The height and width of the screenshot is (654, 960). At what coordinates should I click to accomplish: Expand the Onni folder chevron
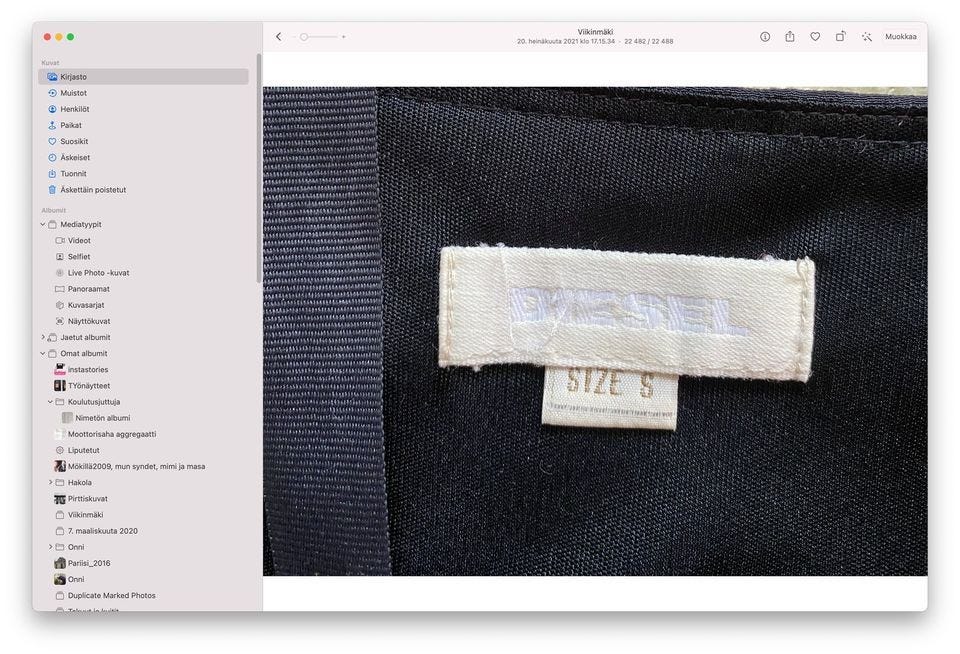coord(50,547)
